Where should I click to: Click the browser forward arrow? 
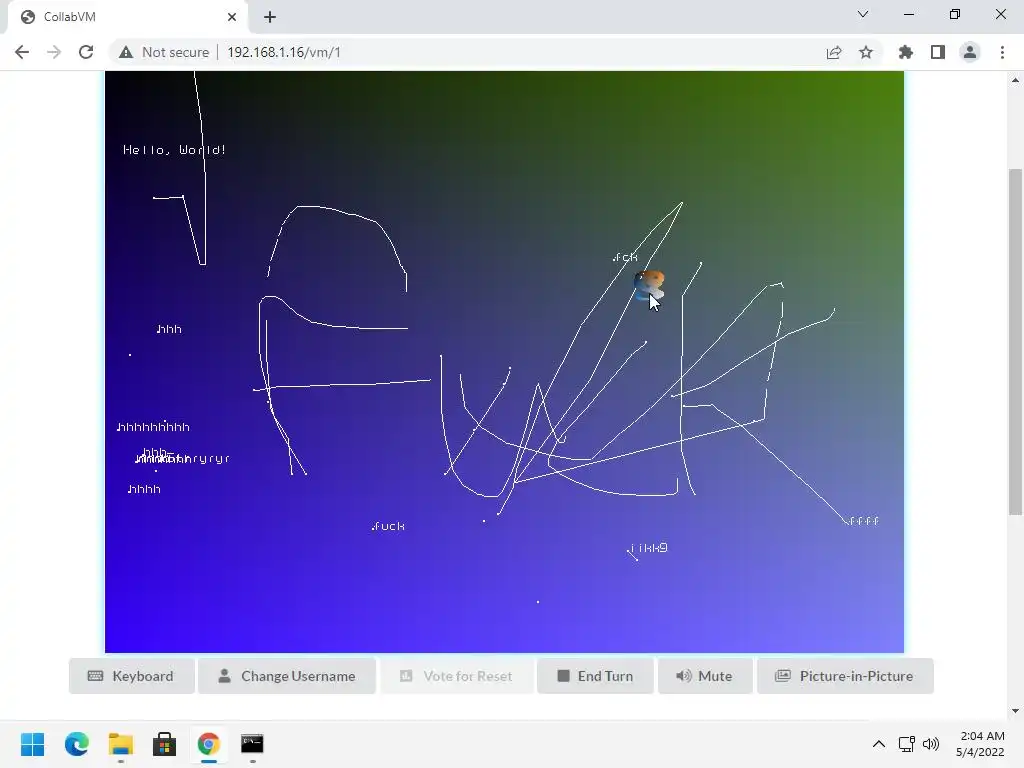[54, 52]
